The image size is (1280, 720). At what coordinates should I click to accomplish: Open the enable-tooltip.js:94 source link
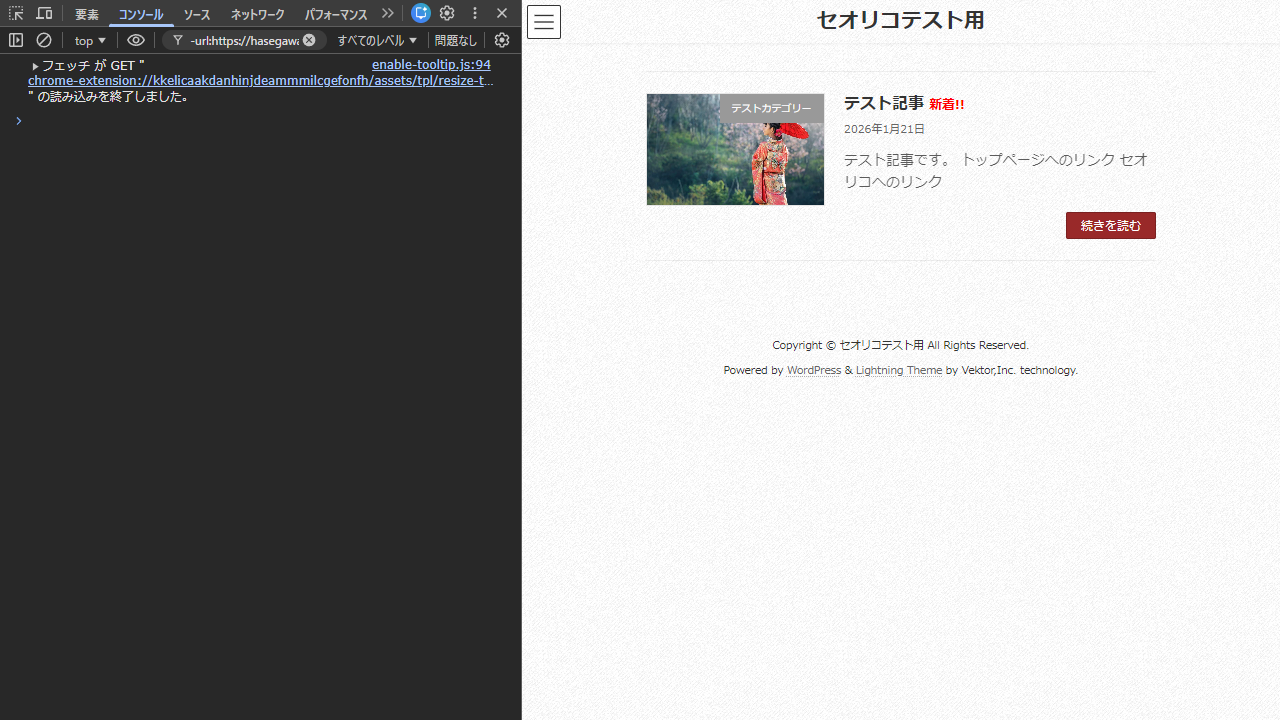pos(431,64)
